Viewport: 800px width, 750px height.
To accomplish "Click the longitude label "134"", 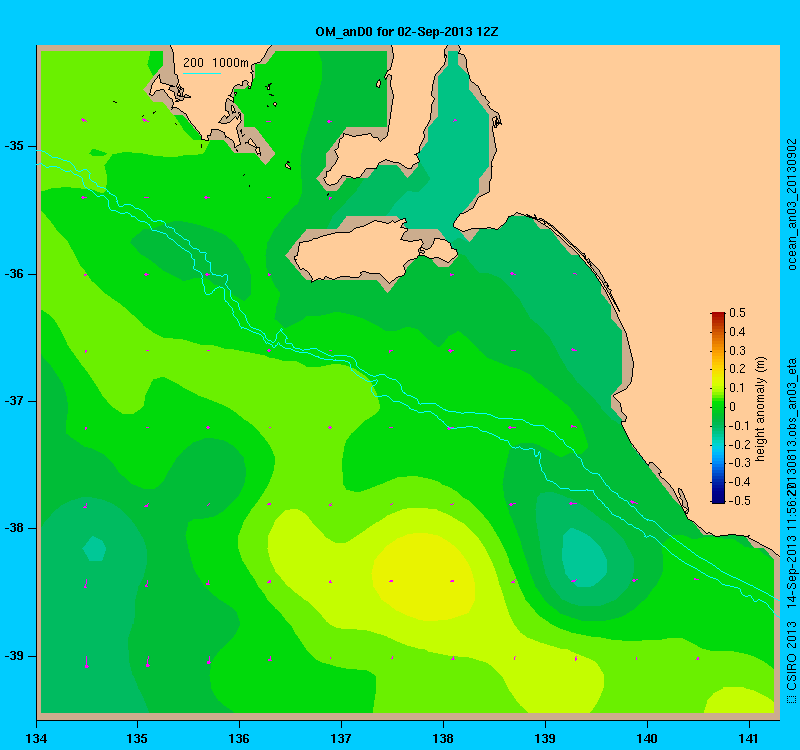I will (36, 738).
